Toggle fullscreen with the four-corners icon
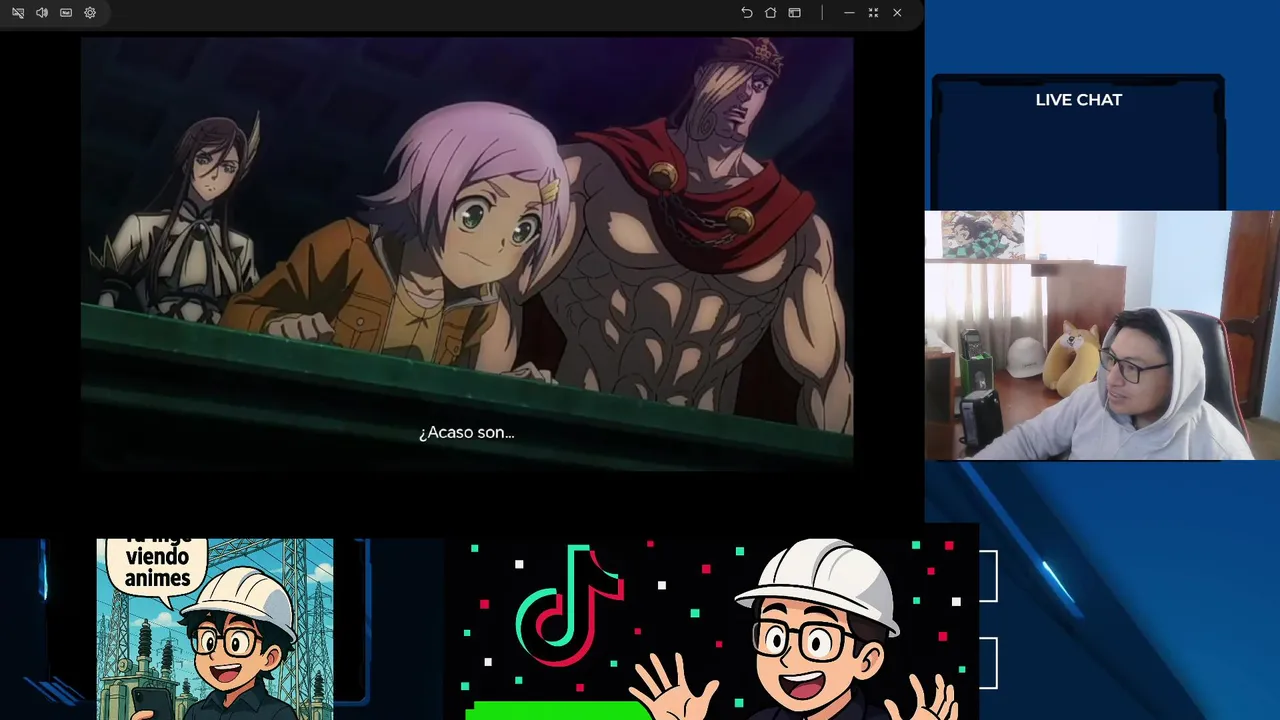Viewport: 1280px width, 720px height. [x=873, y=13]
